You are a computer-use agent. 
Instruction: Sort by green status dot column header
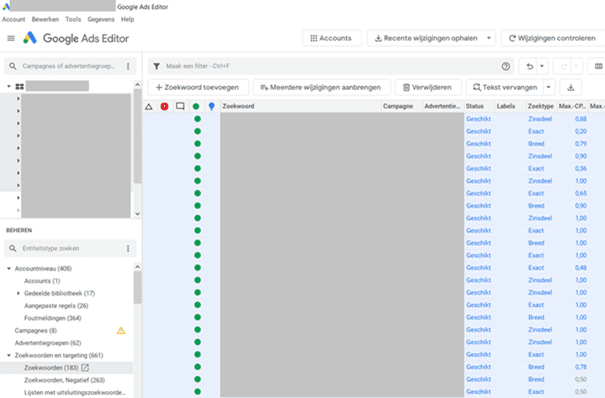(196, 106)
